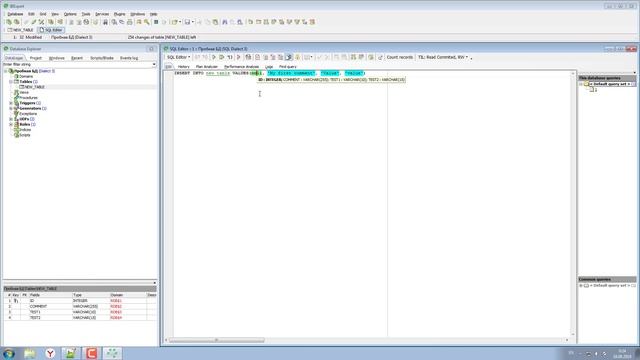Click the filter string input field
The height and width of the screenshot is (360, 640).
[x=78, y=64]
